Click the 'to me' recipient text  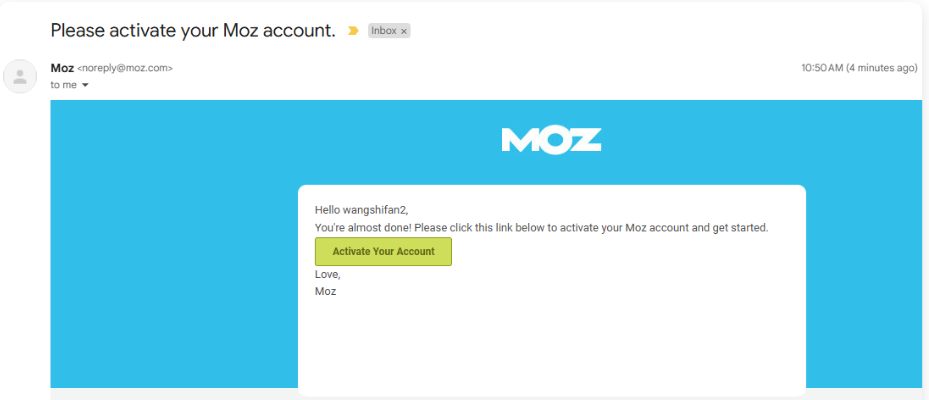[x=63, y=85]
